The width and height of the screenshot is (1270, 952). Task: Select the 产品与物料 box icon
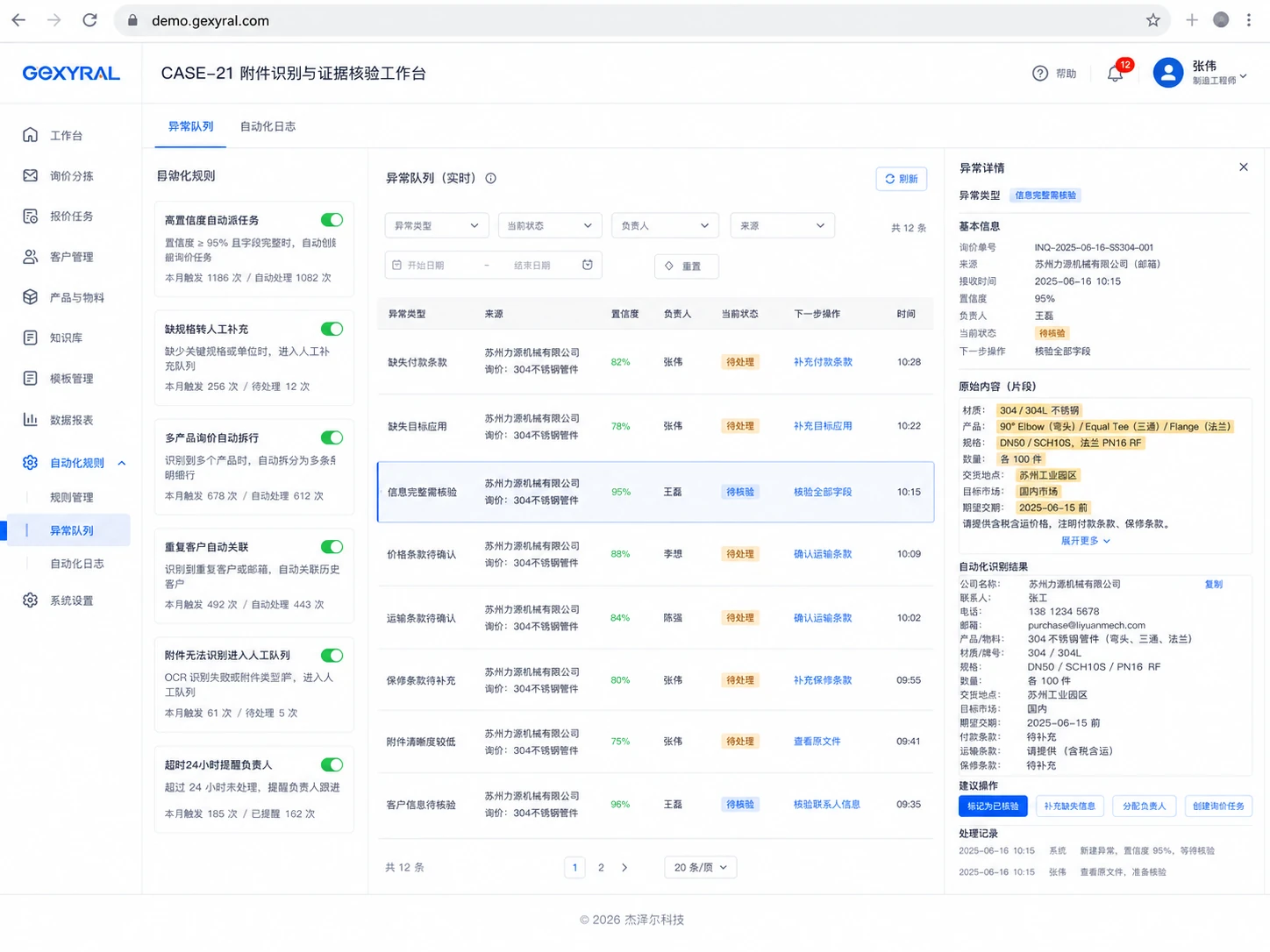(x=31, y=297)
